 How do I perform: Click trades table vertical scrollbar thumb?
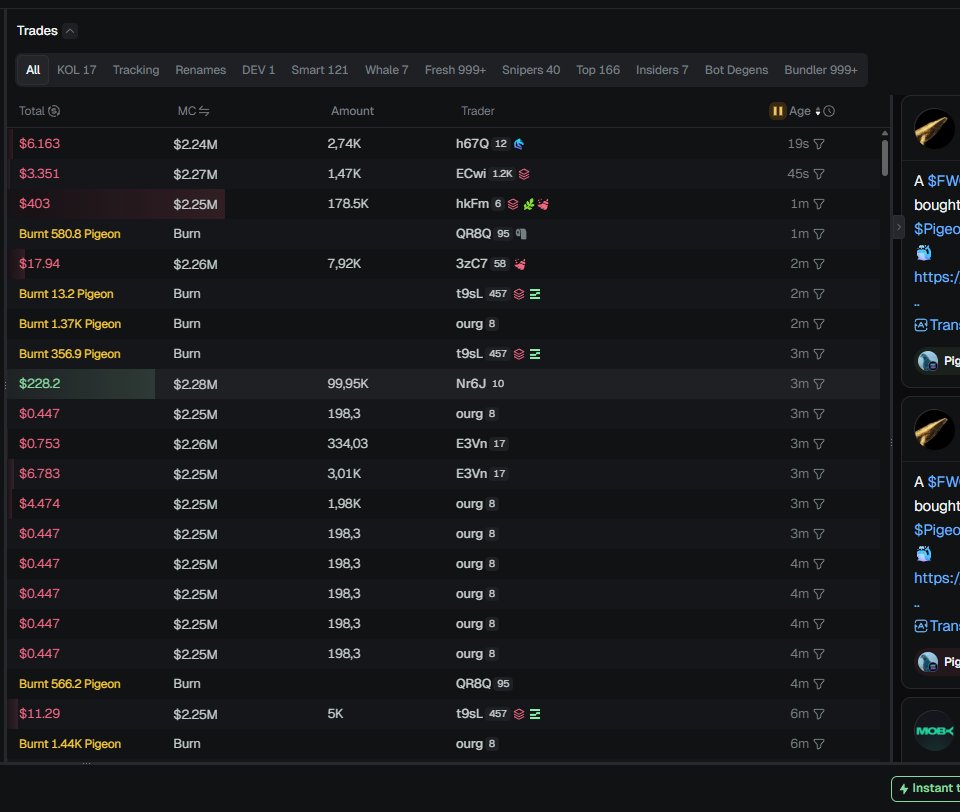point(885,157)
